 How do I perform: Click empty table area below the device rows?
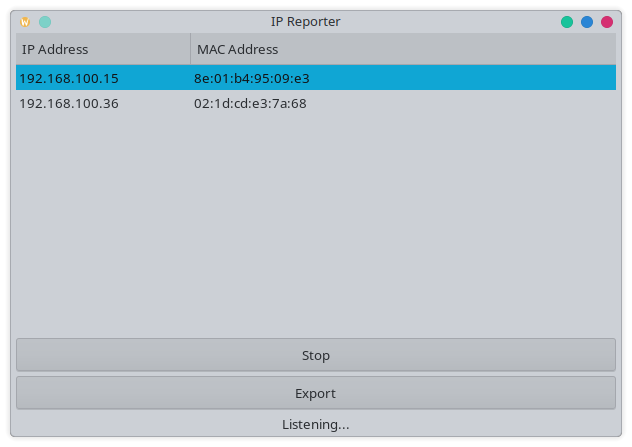click(x=316, y=226)
